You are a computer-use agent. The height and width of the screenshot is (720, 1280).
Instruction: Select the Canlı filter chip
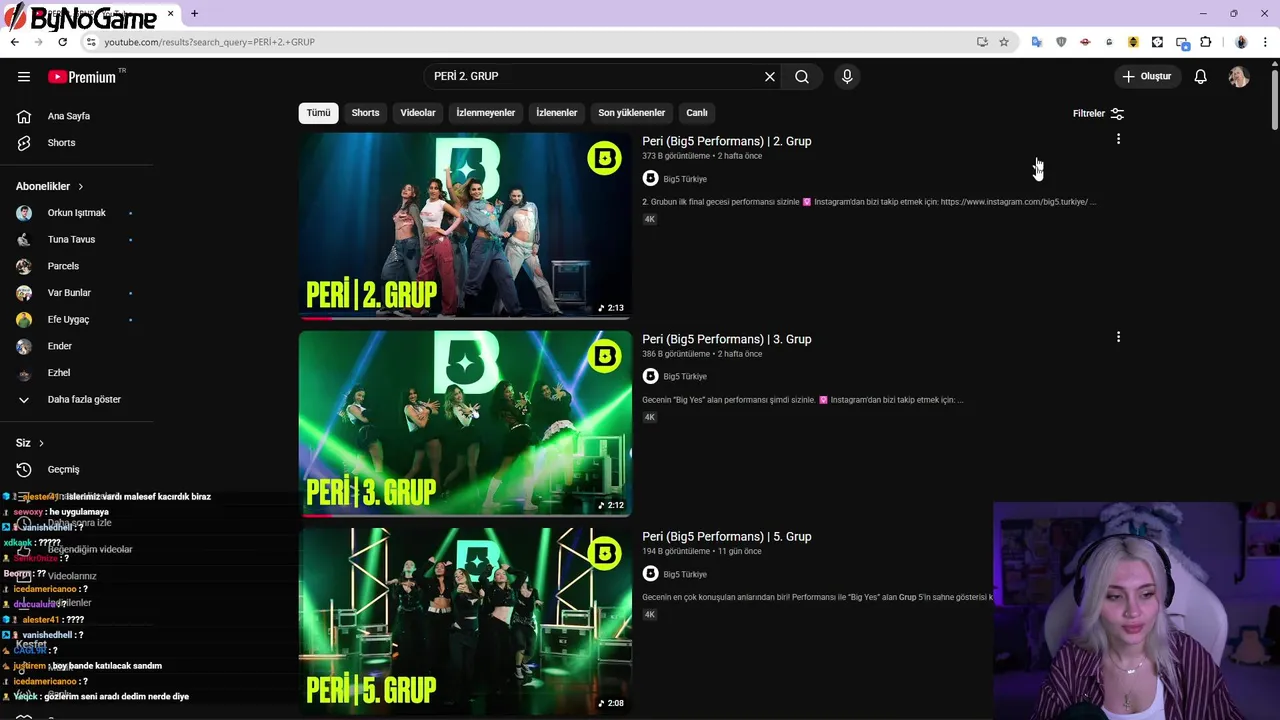[x=697, y=113]
